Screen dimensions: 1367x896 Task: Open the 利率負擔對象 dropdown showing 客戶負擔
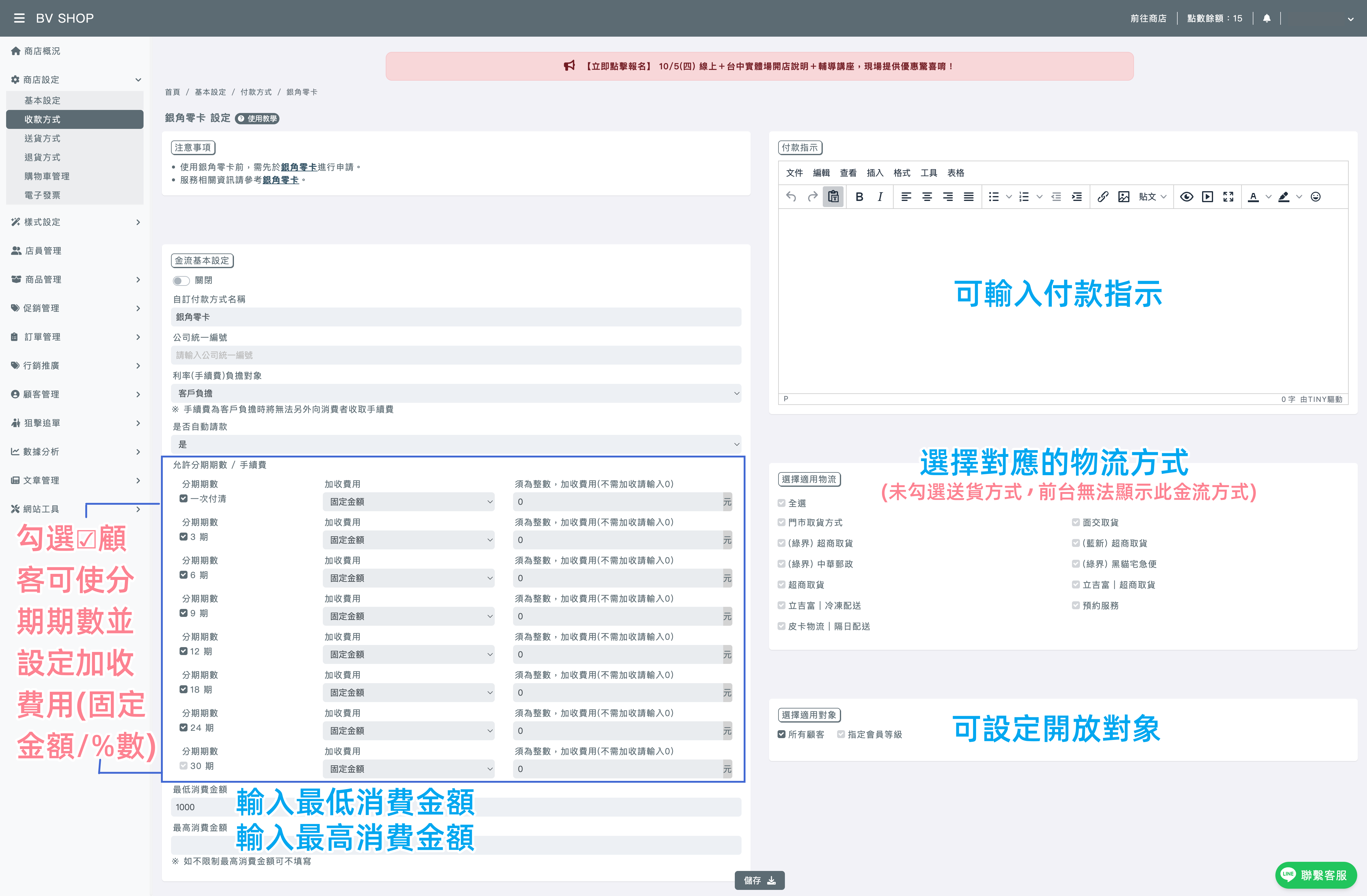tap(456, 393)
